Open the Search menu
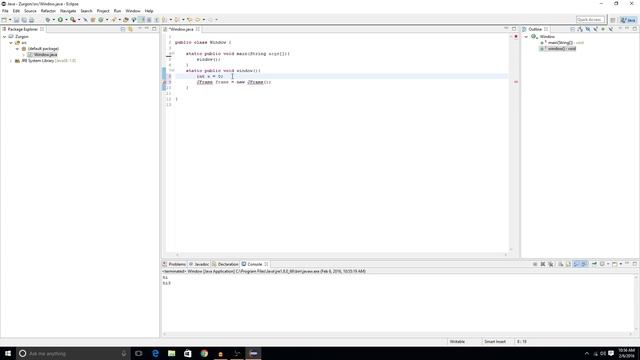This screenshot has height=360, width=640. coord(86,11)
